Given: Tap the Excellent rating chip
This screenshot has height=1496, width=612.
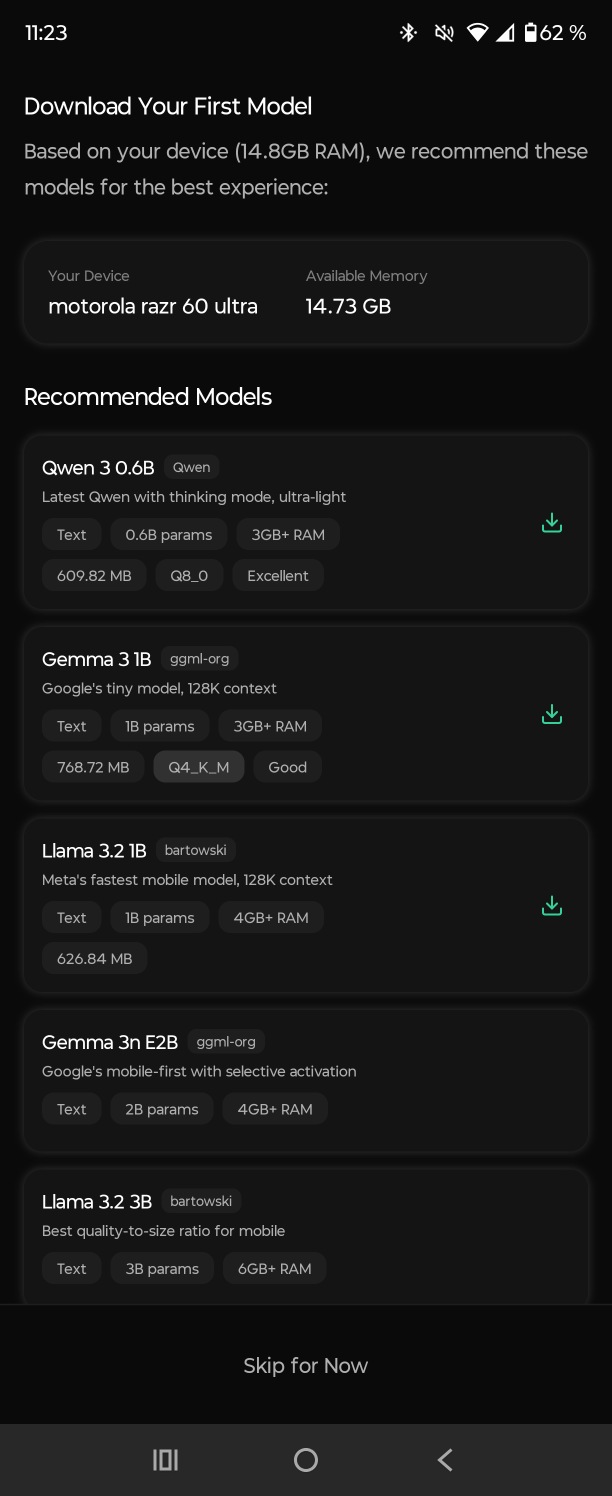Looking at the screenshot, I should [278, 576].
